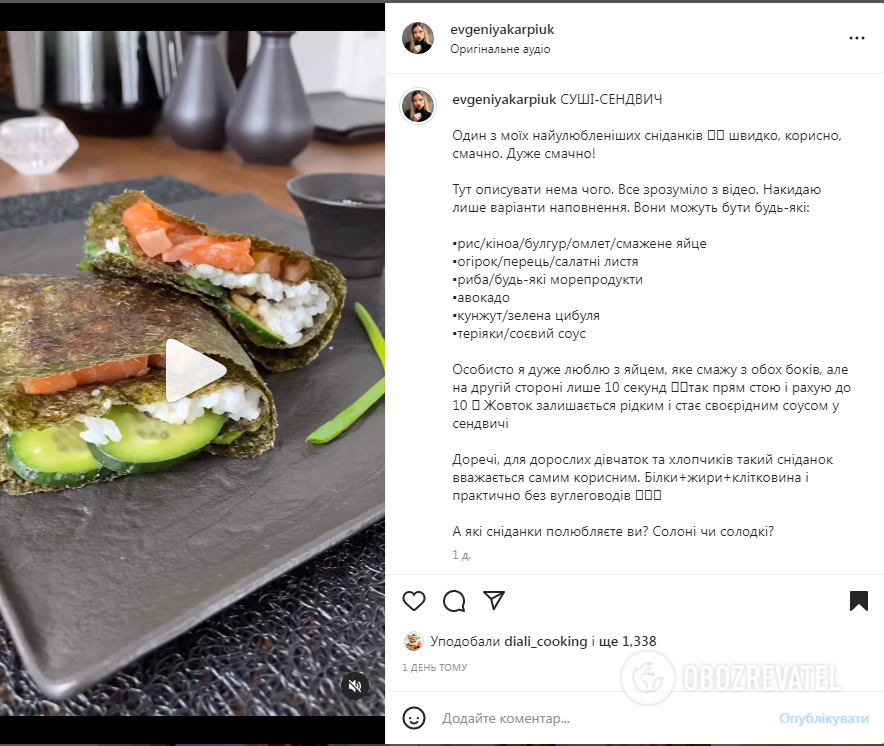Click the 1 д. caption timestamp
Screen dimensions: 884x746
click(461, 555)
